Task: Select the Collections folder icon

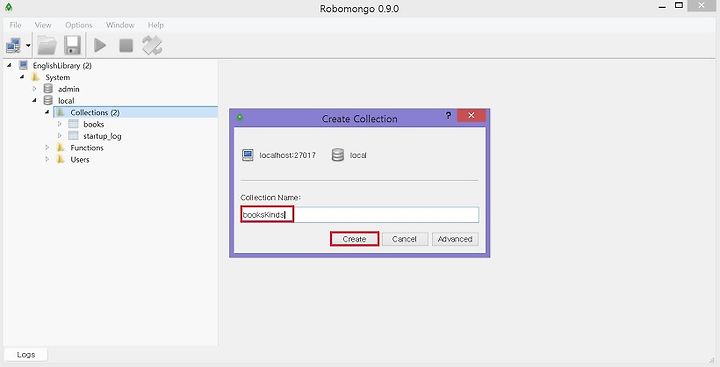Action: pyautogui.click(x=61, y=112)
